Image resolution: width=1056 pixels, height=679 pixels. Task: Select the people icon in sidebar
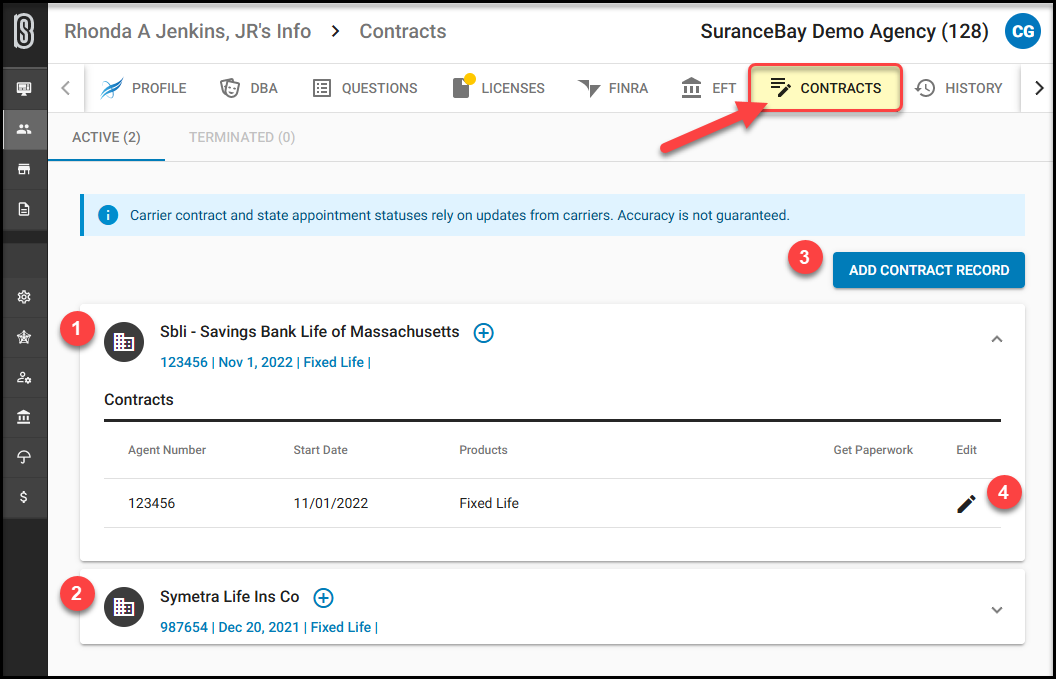(x=24, y=129)
